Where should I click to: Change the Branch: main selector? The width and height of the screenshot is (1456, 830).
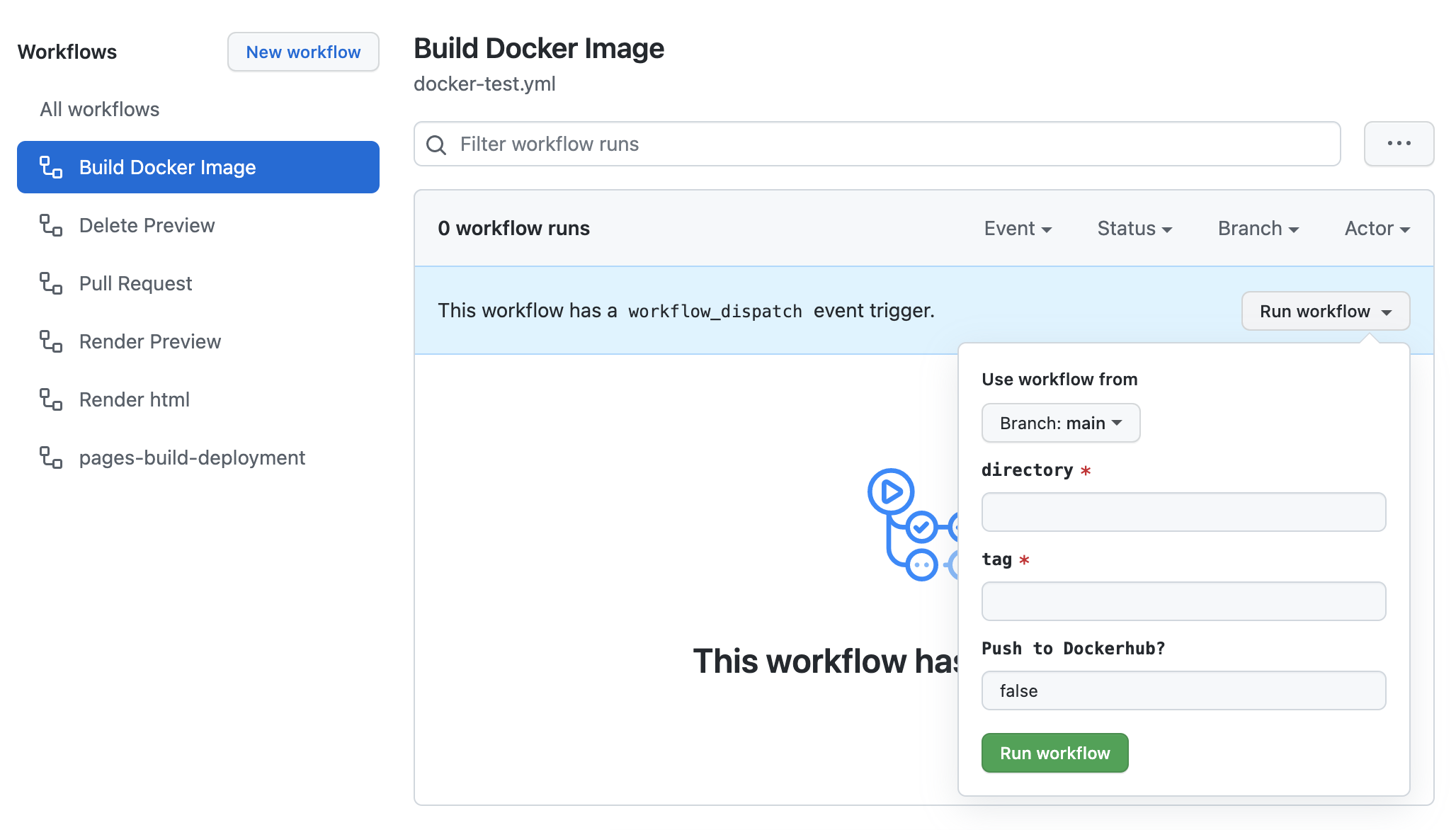click(x=1060, y=423)
